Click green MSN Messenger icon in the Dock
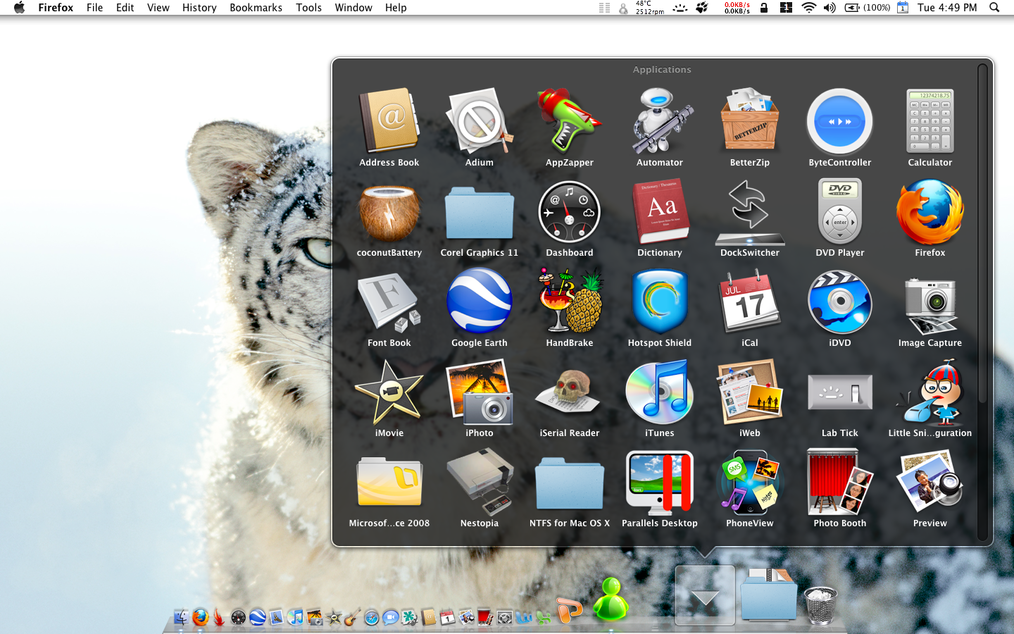This screenshot has width=1014, height=634. [610, 599]
